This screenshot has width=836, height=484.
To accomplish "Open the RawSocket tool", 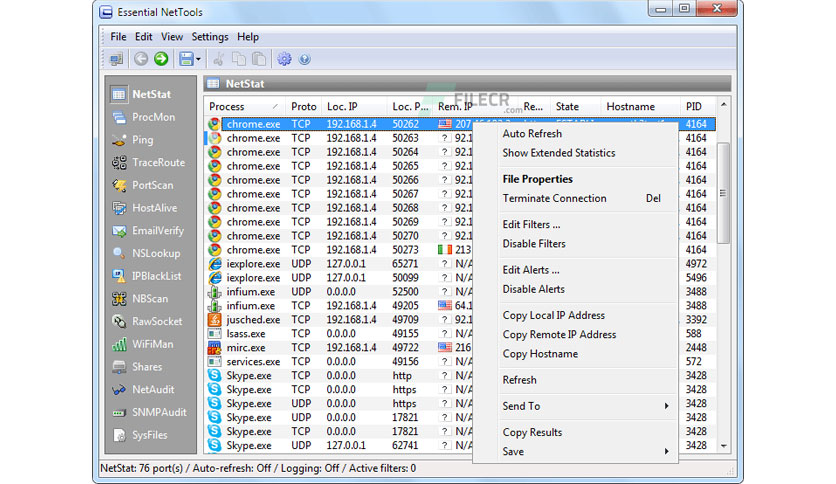I will click(147, 321).
